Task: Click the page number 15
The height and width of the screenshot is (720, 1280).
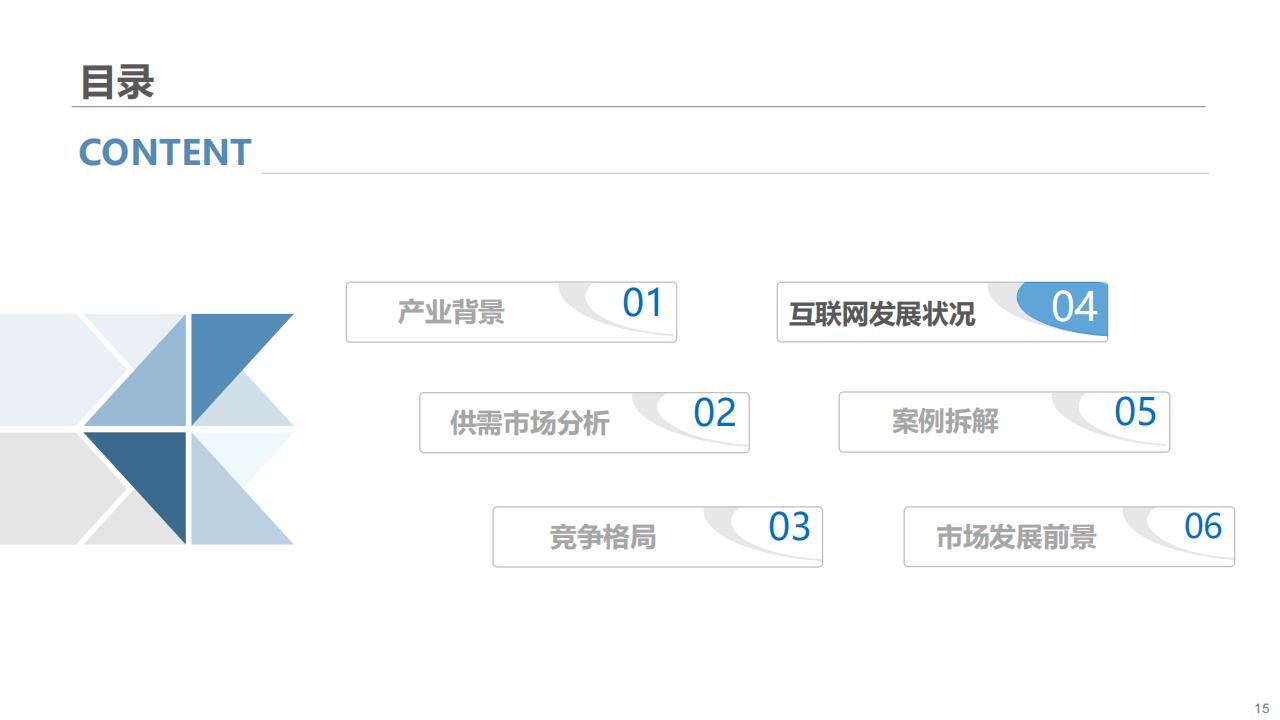Action: coord(1261,707)
